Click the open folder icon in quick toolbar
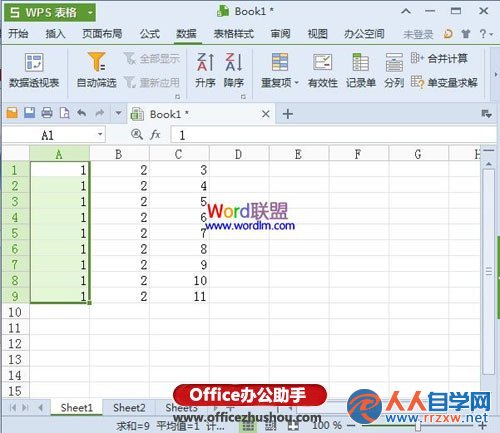The width and height of the screenshot is (500, 433). point(12,113)
